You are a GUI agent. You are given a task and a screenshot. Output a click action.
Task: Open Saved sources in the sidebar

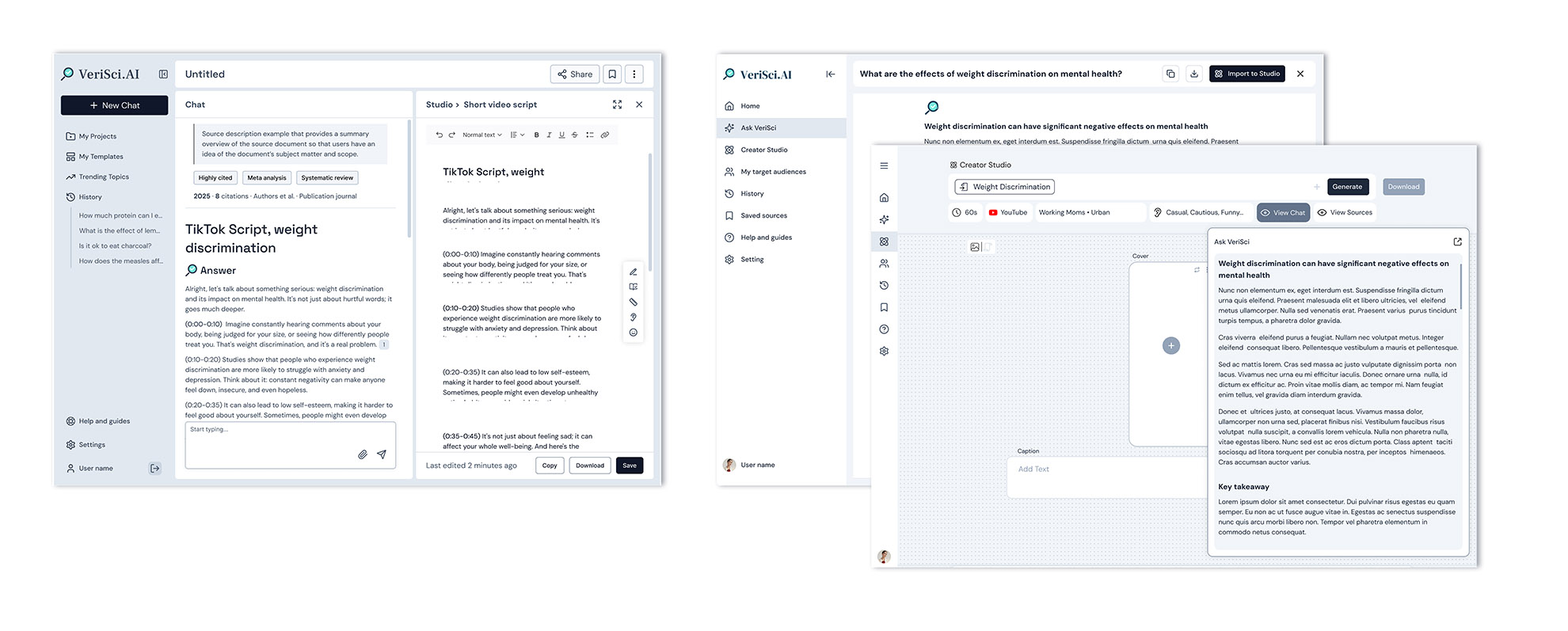point(755,215)
